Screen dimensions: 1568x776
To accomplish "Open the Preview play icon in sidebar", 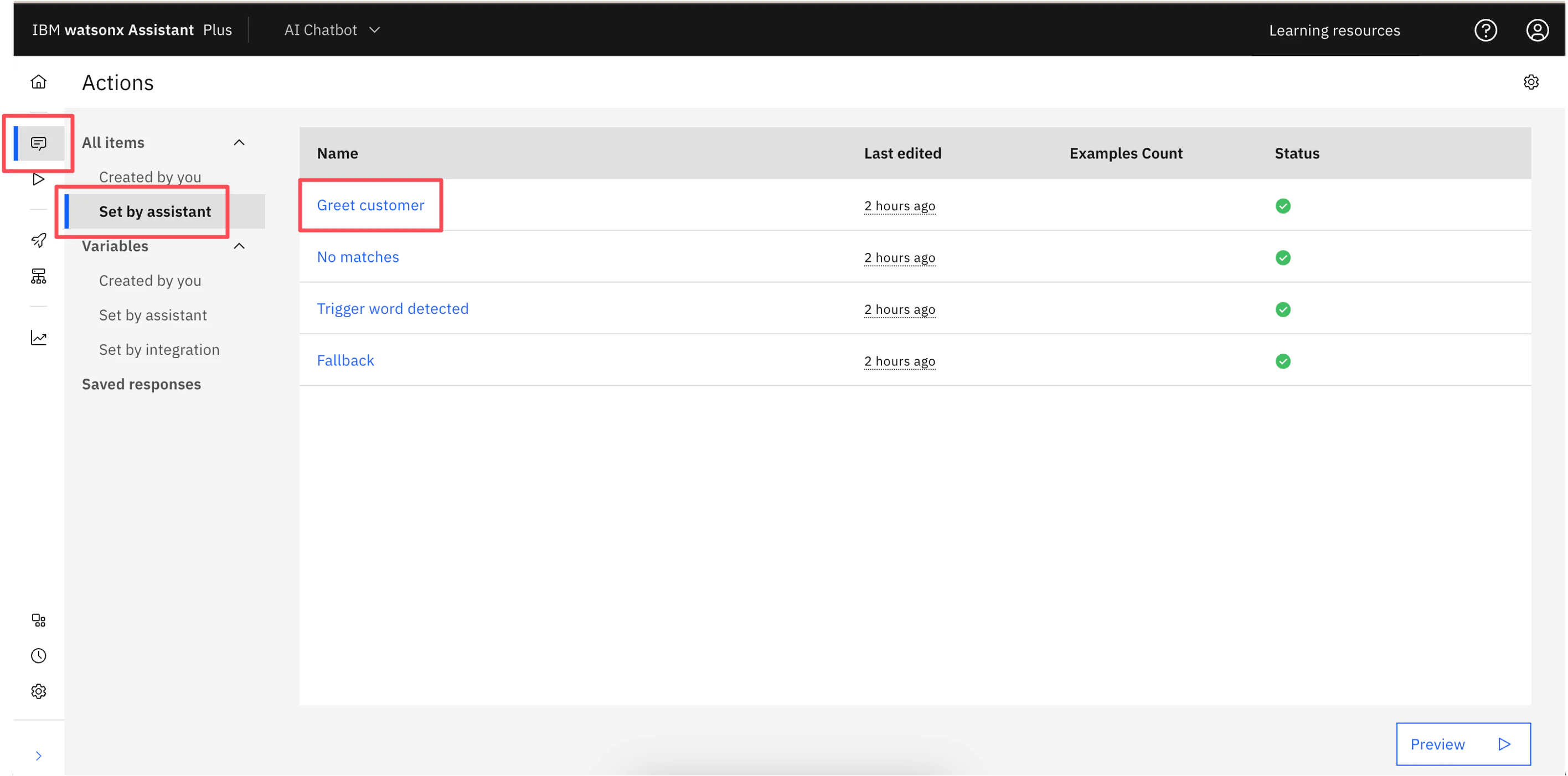I will pos(38,179).
